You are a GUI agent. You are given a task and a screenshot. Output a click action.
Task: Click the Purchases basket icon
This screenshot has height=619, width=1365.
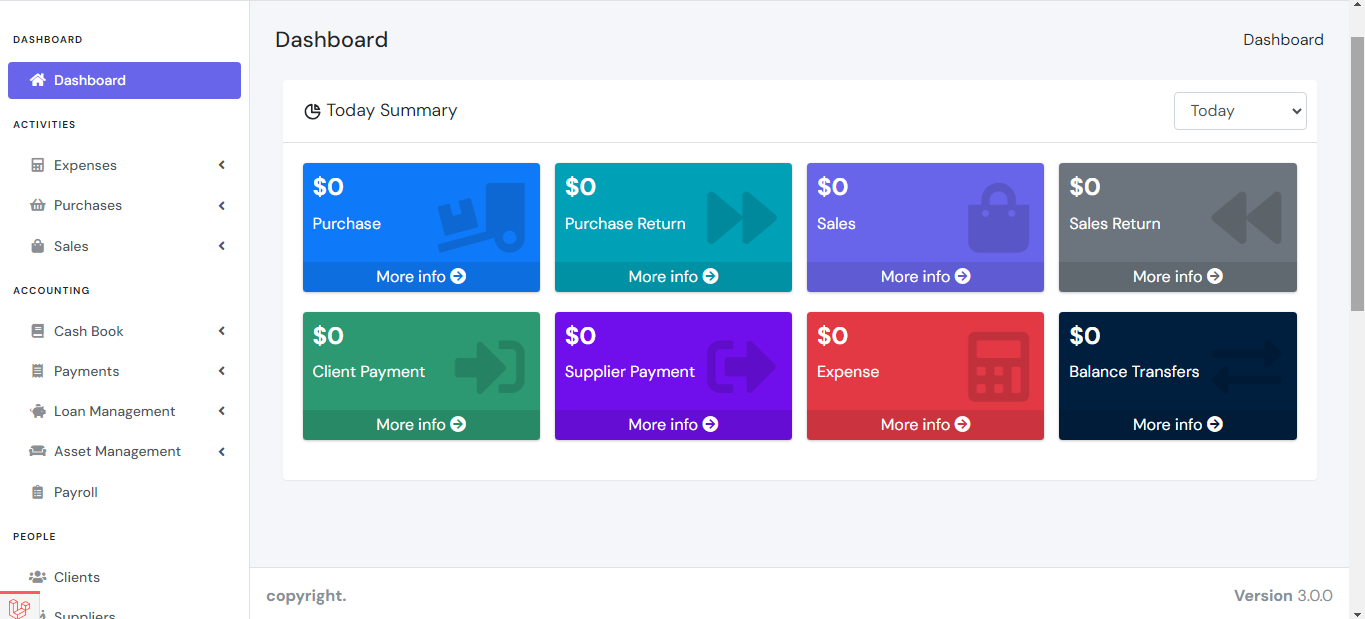pos(38,206)
